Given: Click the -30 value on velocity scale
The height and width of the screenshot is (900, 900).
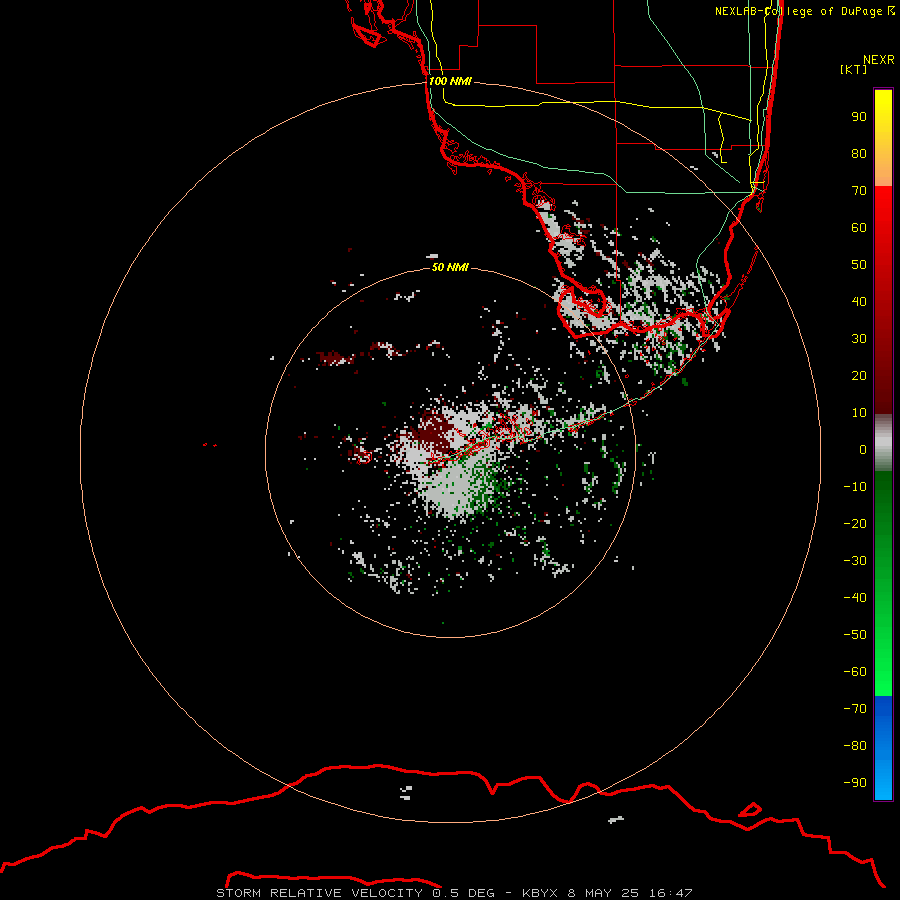Looking at the screenshot, I should 855,561.
